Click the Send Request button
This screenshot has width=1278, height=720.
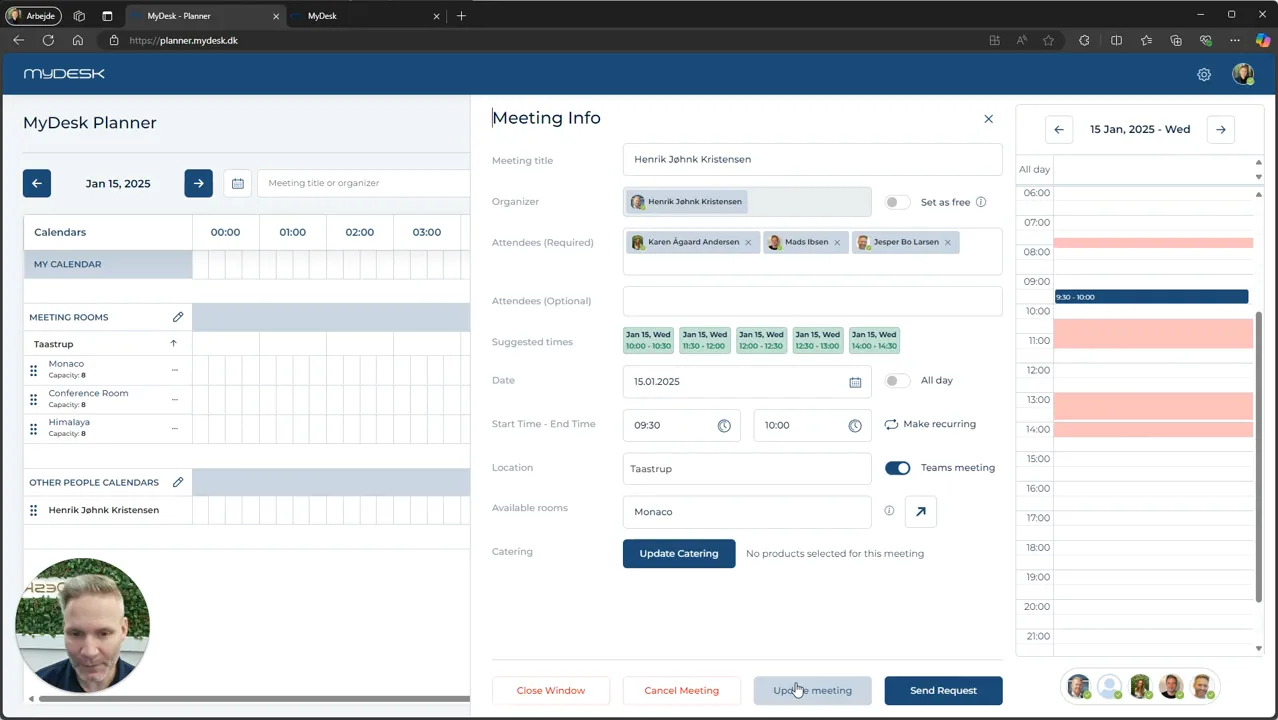[943, 690]
